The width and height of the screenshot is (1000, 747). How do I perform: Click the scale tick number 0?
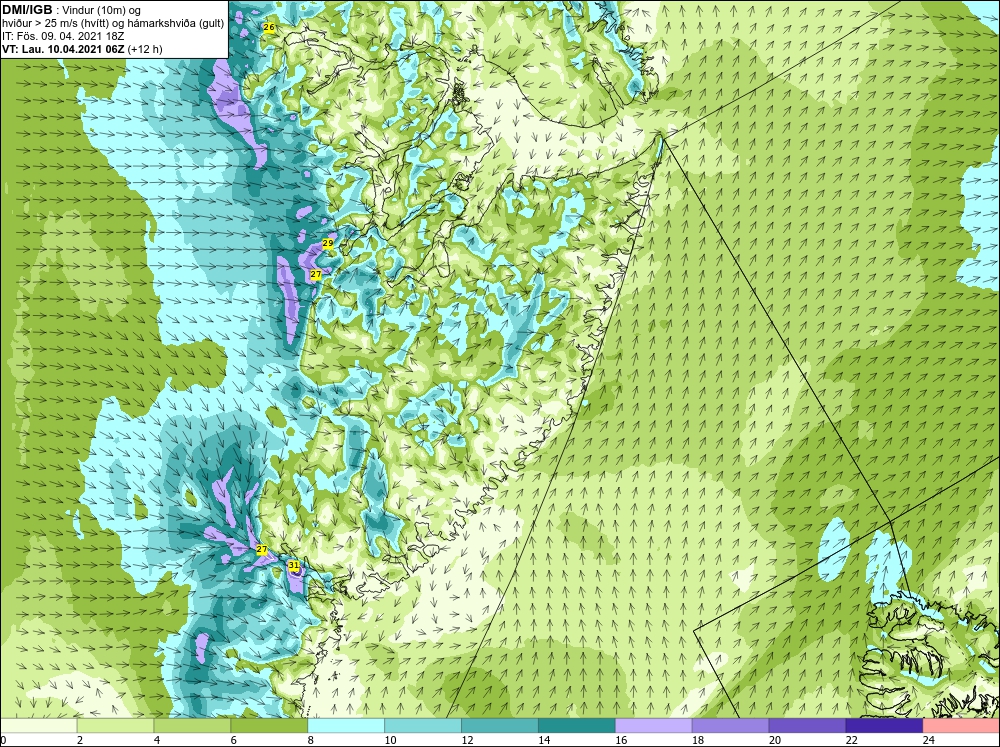point(3,740)
